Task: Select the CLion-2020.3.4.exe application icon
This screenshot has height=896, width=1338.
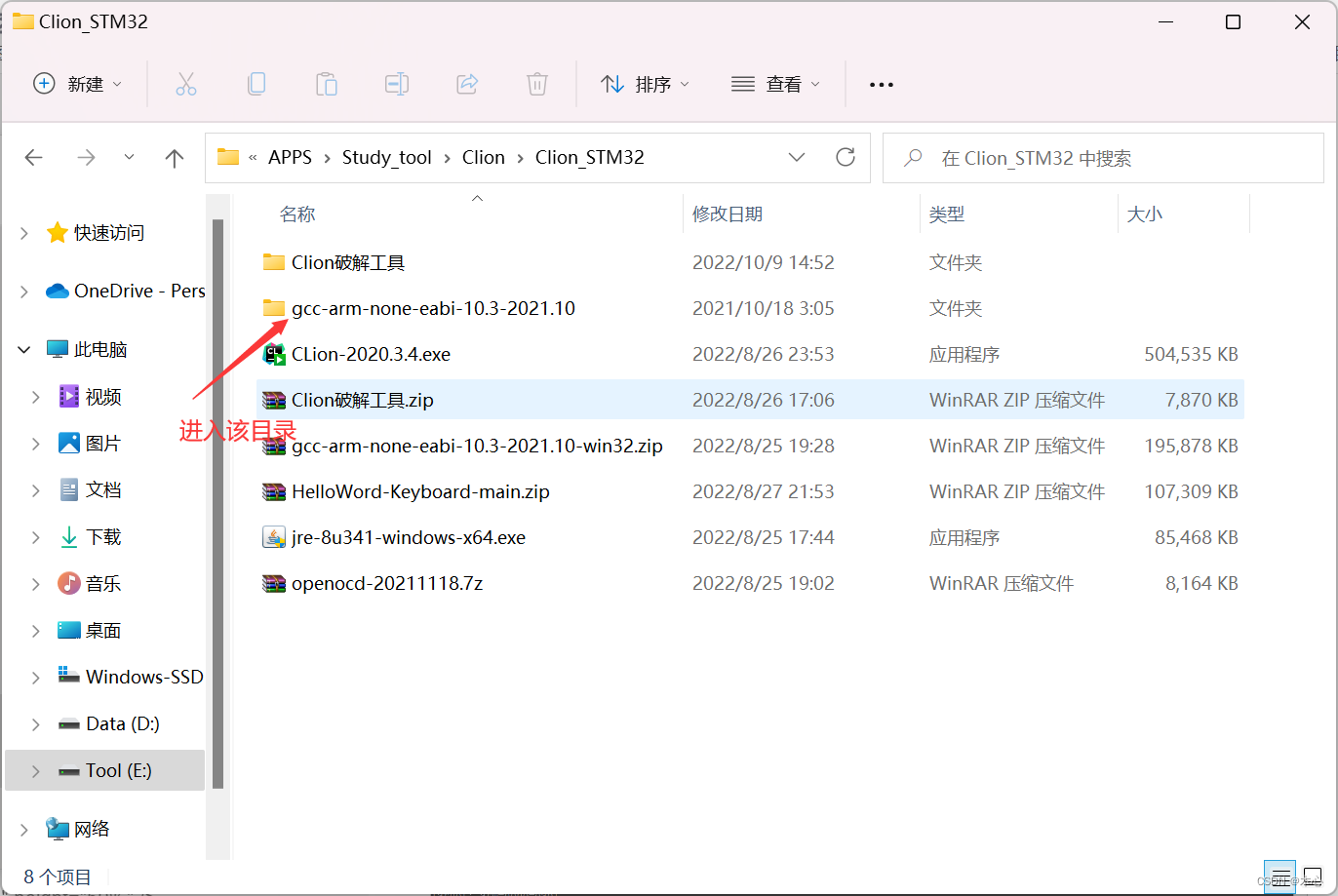Action: [274, 354]
